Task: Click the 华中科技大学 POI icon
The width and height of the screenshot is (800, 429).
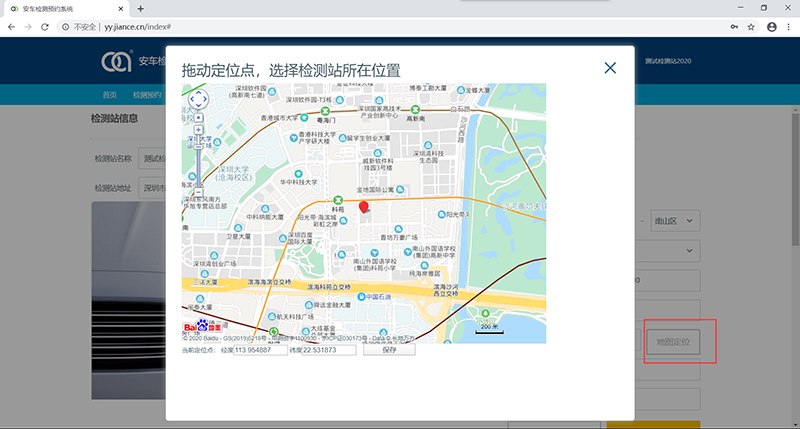Action: coord(298,174)
